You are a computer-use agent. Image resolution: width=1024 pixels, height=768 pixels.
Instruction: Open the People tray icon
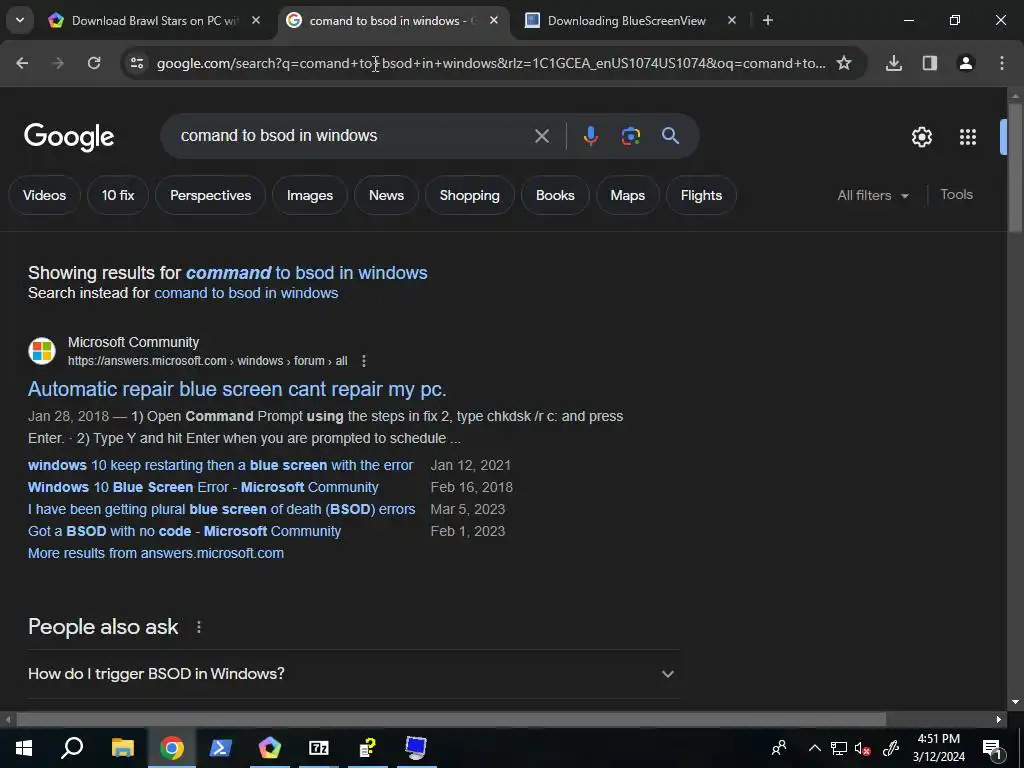(778, 748)
